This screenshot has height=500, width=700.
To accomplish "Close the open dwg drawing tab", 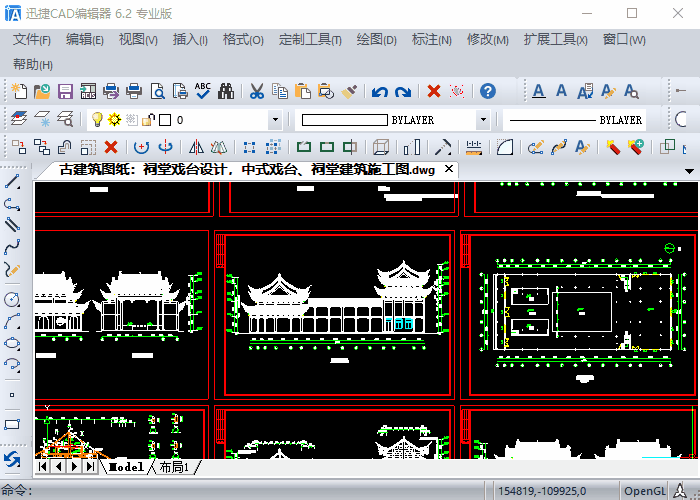I will click(x=449, y=169).
